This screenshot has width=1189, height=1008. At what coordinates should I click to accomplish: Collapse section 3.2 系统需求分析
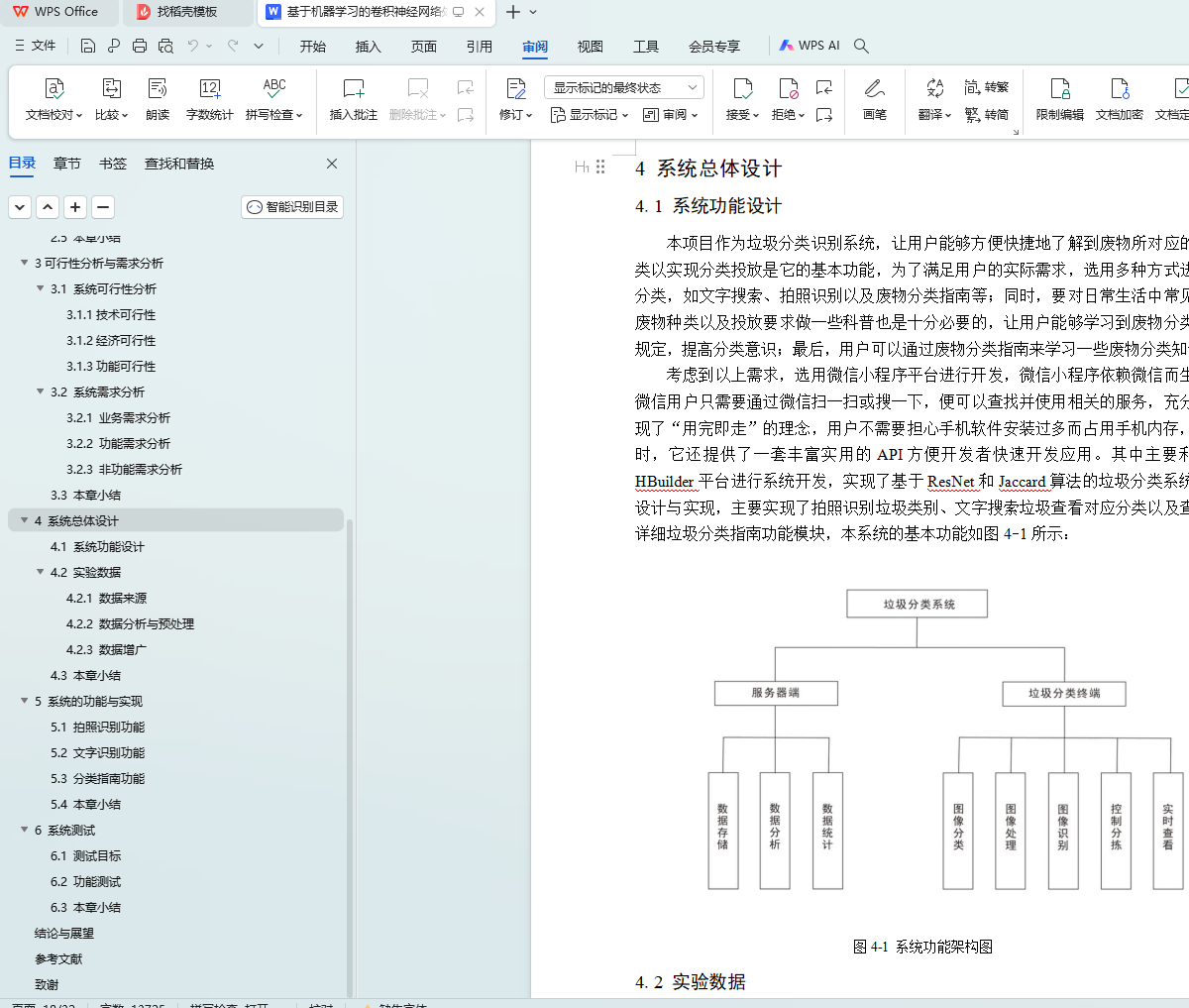click(x=41, y=392)
